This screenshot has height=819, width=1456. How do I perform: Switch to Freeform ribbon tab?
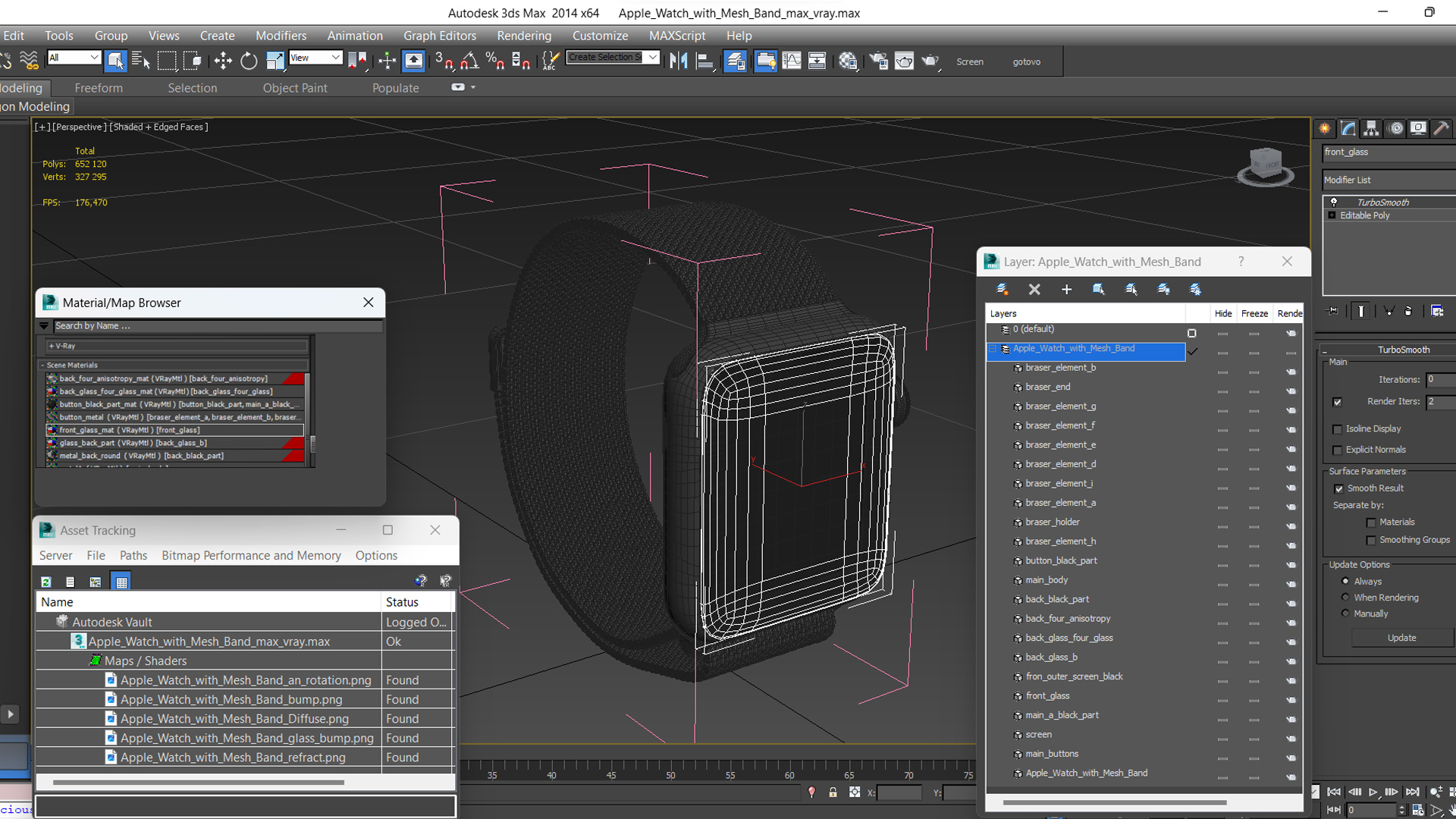pyautogui.click(x=99, y=88)
